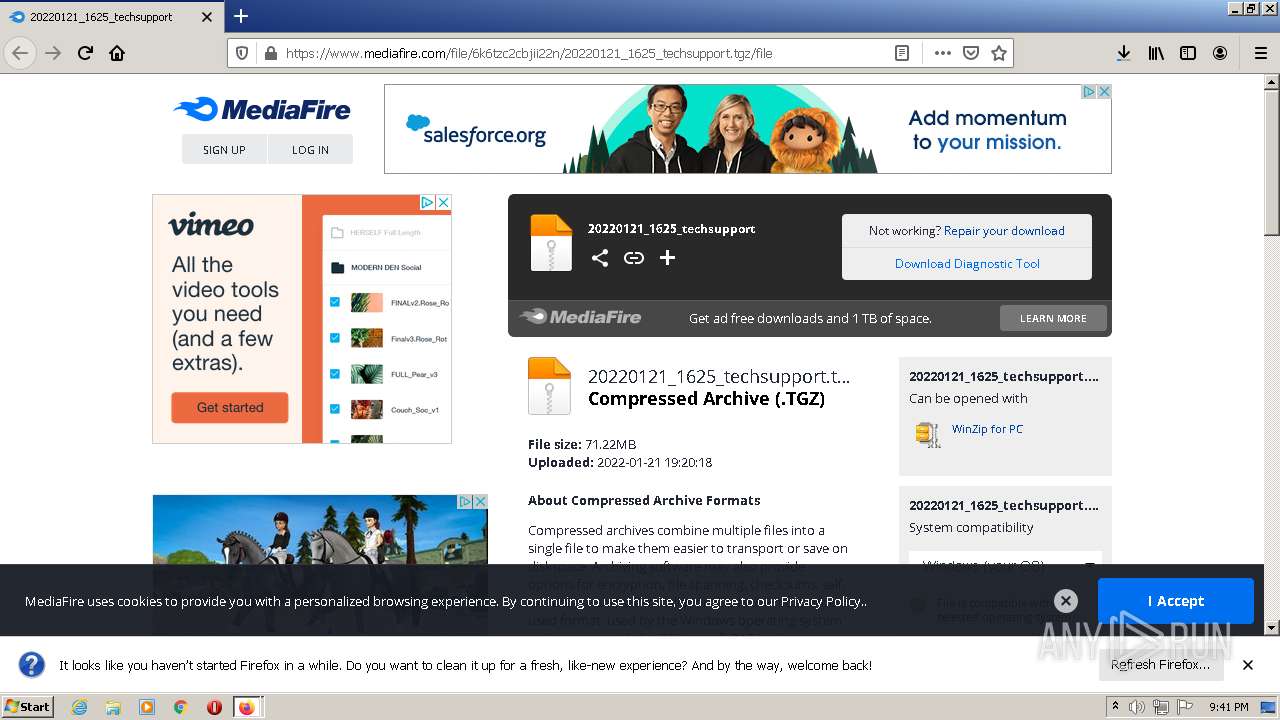Close the Vimeo ad with X icon
Viewport: 1280px width, 720px height.
point(443,202)
